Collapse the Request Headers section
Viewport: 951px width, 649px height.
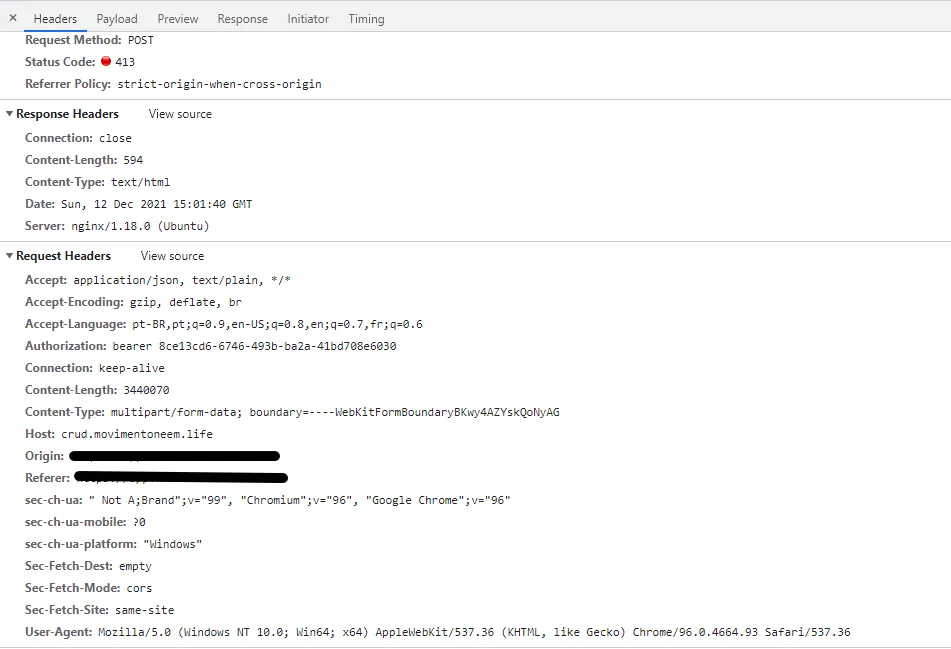click(10, 256)
